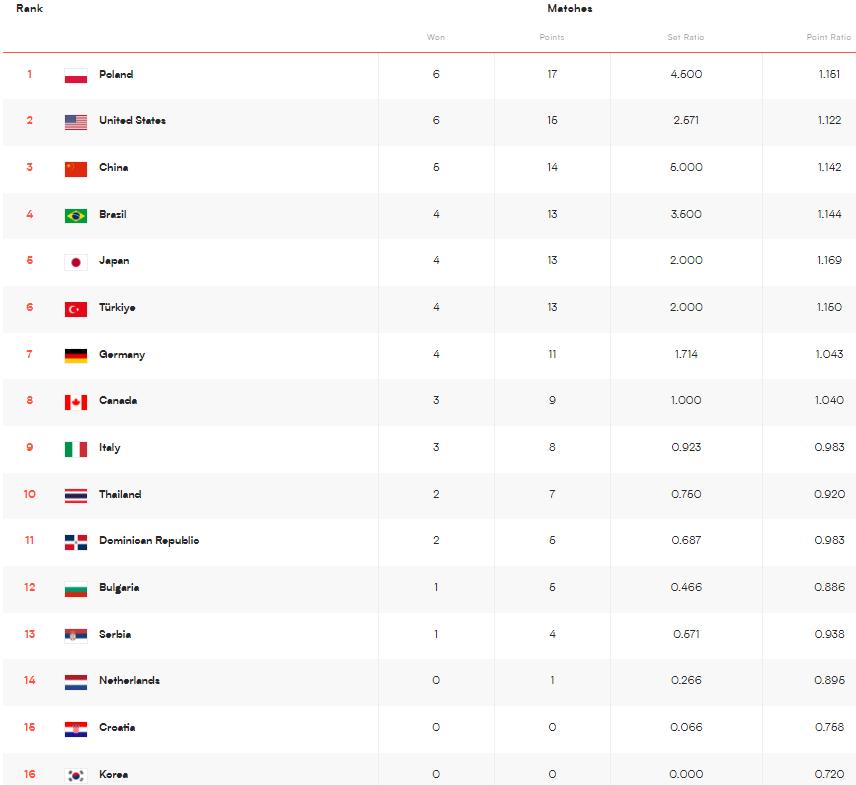The width and height of the screenshot is (856, 785).
Task: Click the Canada flag icon
Action: (x=76, y=402)
